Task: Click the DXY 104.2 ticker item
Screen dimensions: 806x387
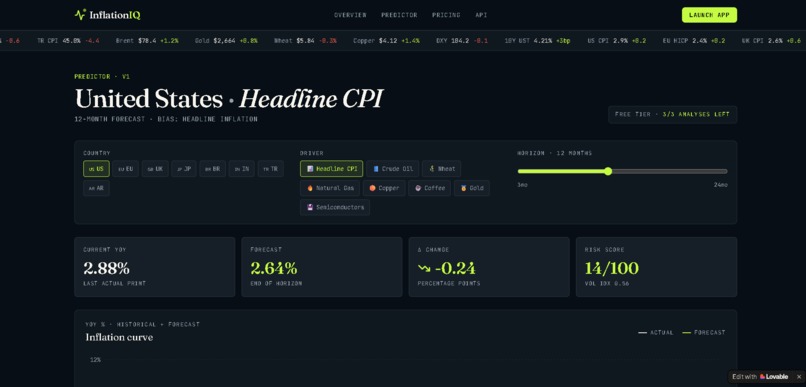Action: tap(462, 40)
